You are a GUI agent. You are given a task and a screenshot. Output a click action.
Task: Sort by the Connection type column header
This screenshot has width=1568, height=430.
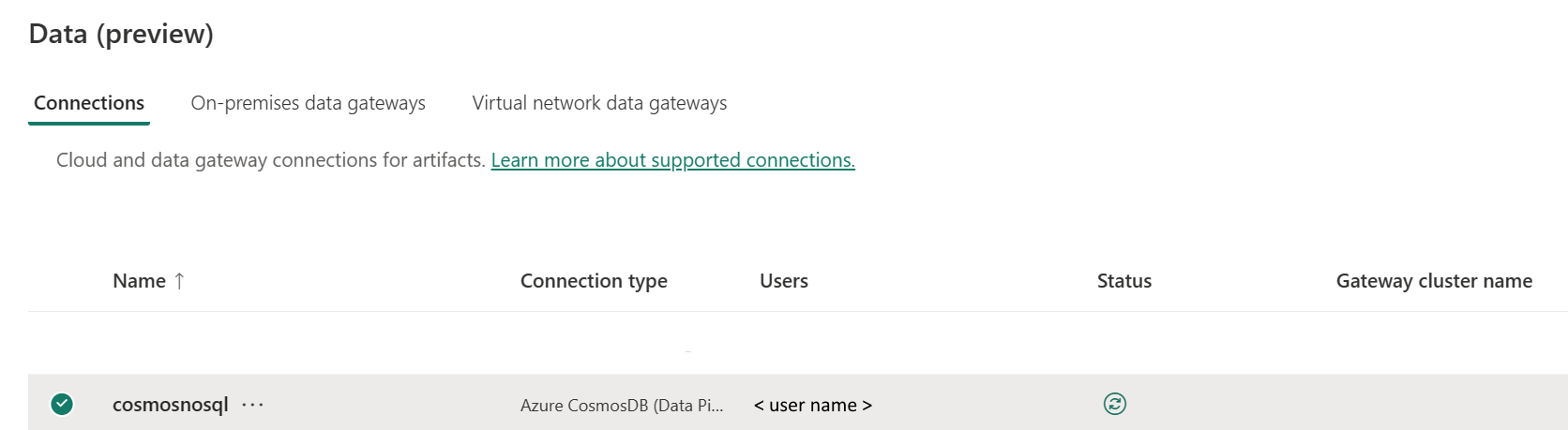[594, 281]
